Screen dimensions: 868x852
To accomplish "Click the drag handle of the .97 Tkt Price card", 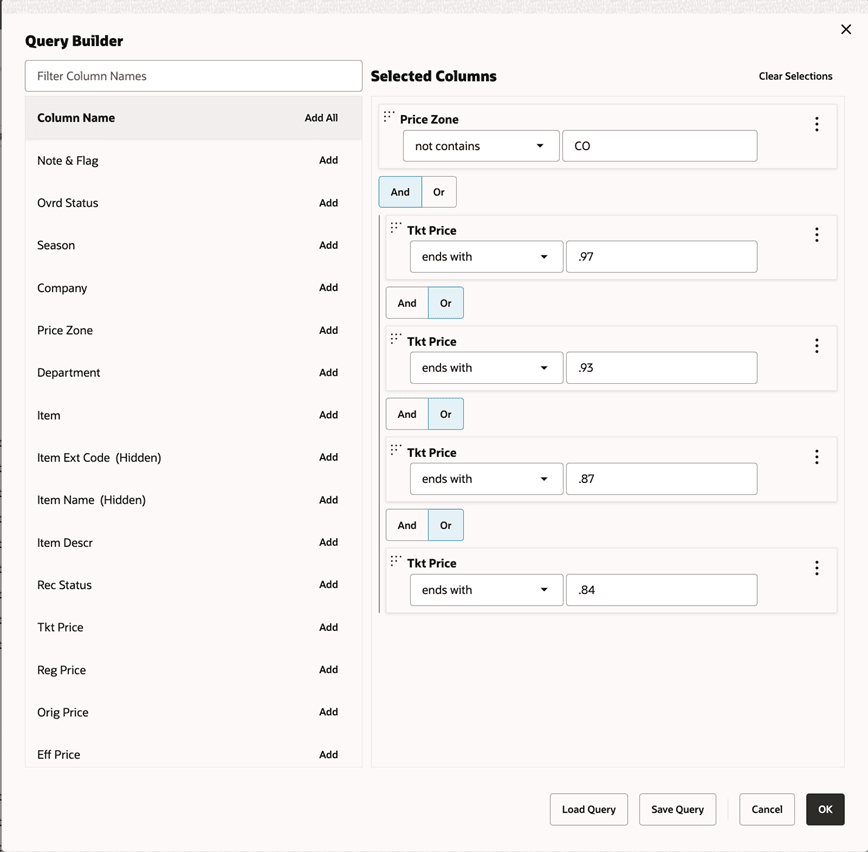I will tap(395, 229).
